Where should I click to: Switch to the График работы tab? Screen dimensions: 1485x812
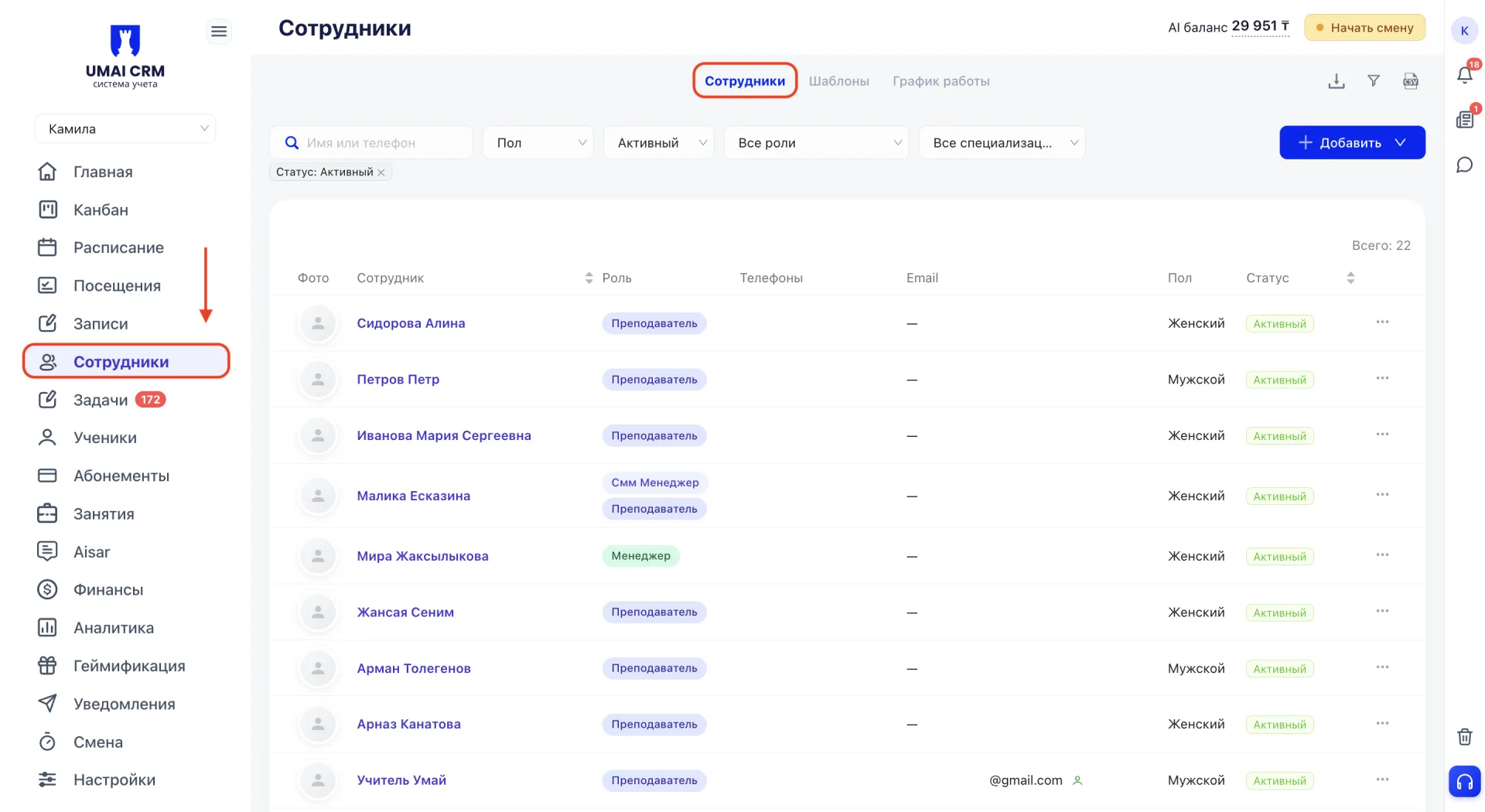(941, 81)
